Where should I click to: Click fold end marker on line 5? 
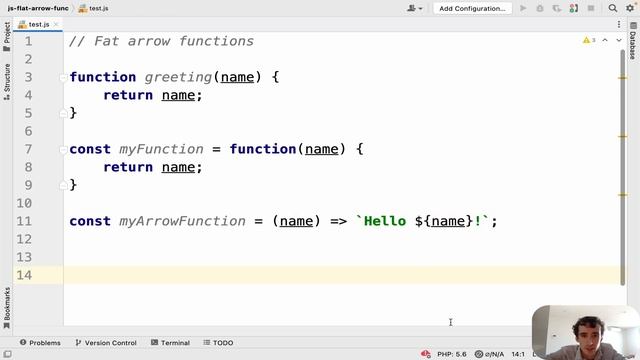tap(63, 113)
